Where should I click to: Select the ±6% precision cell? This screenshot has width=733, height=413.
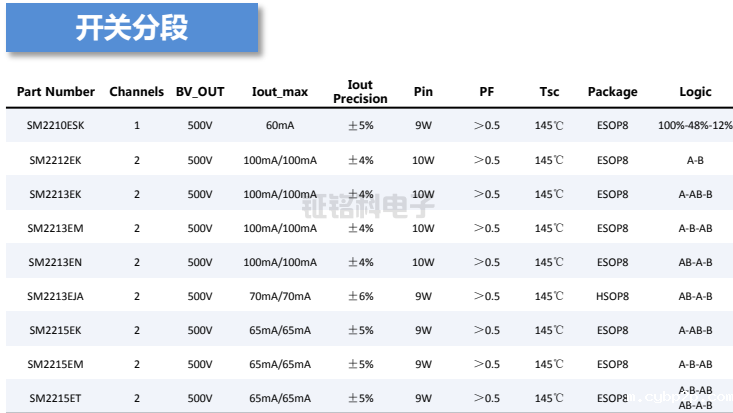coord(360,296)
